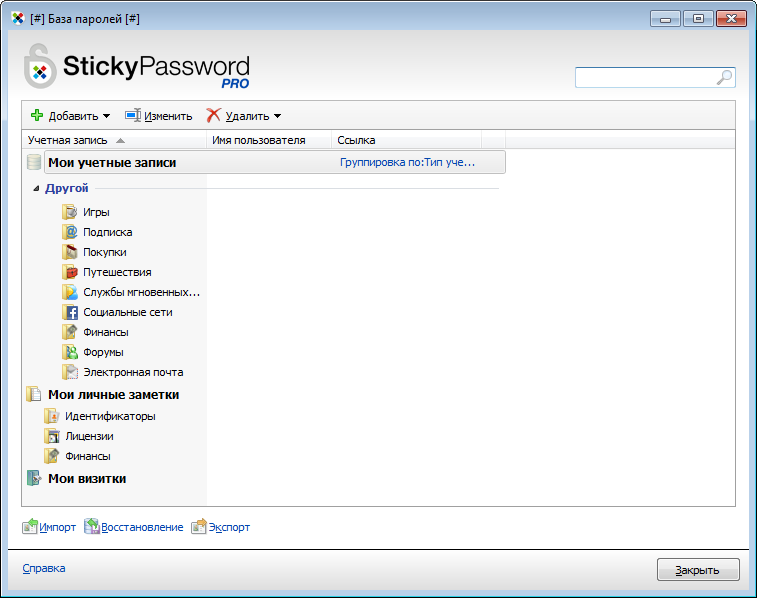Screen dimensions: 757x598
Task: Select Финансы label under Мои личные заметки
Action: pos(88,456)
